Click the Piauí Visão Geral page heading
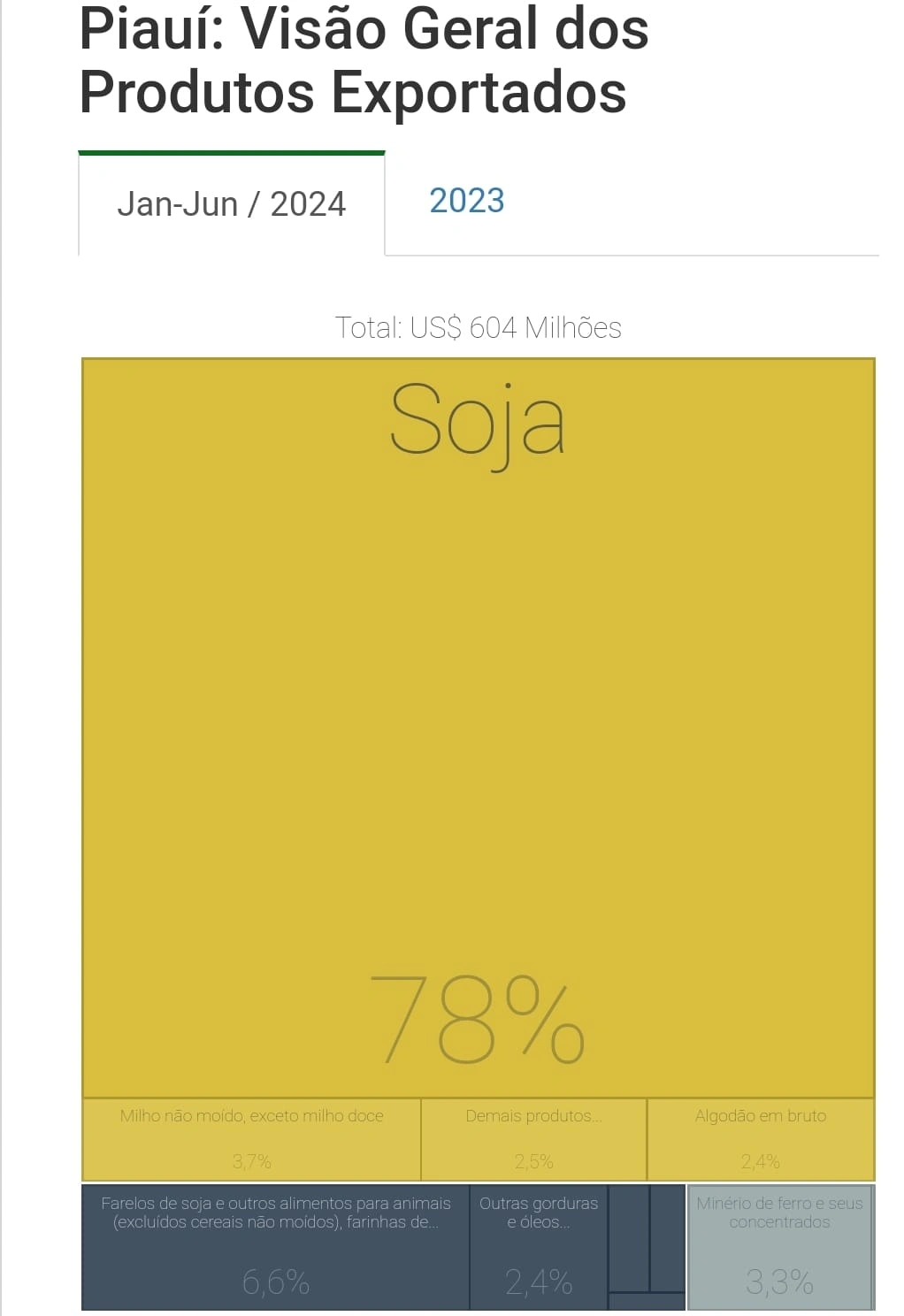The height and width of the screenshot is (1316, 904). (x=364, y=60)
